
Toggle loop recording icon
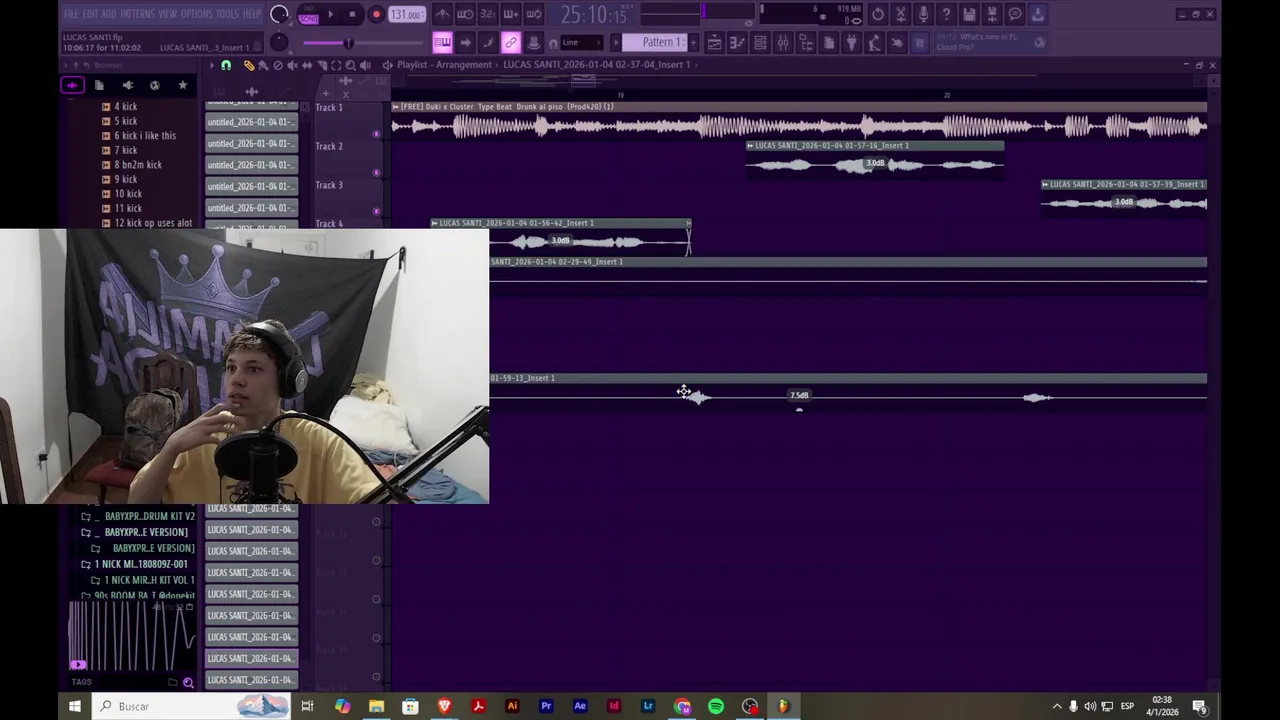click(534, 14)
